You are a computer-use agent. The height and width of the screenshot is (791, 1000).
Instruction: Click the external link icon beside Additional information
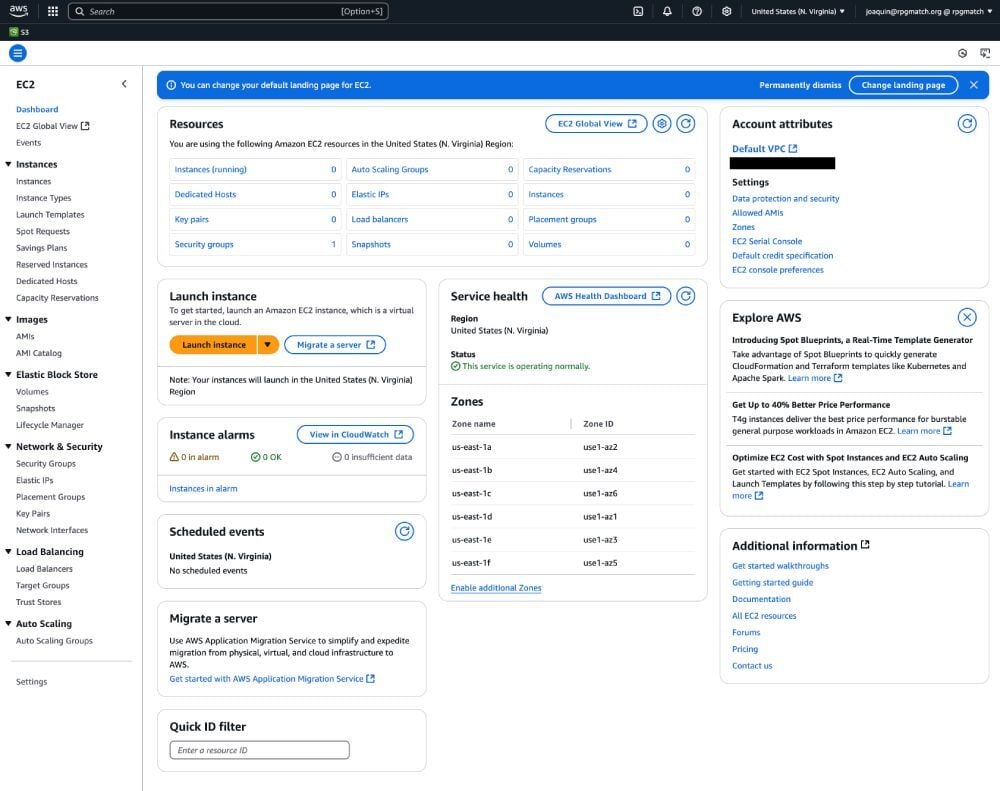tap(865, 545)
